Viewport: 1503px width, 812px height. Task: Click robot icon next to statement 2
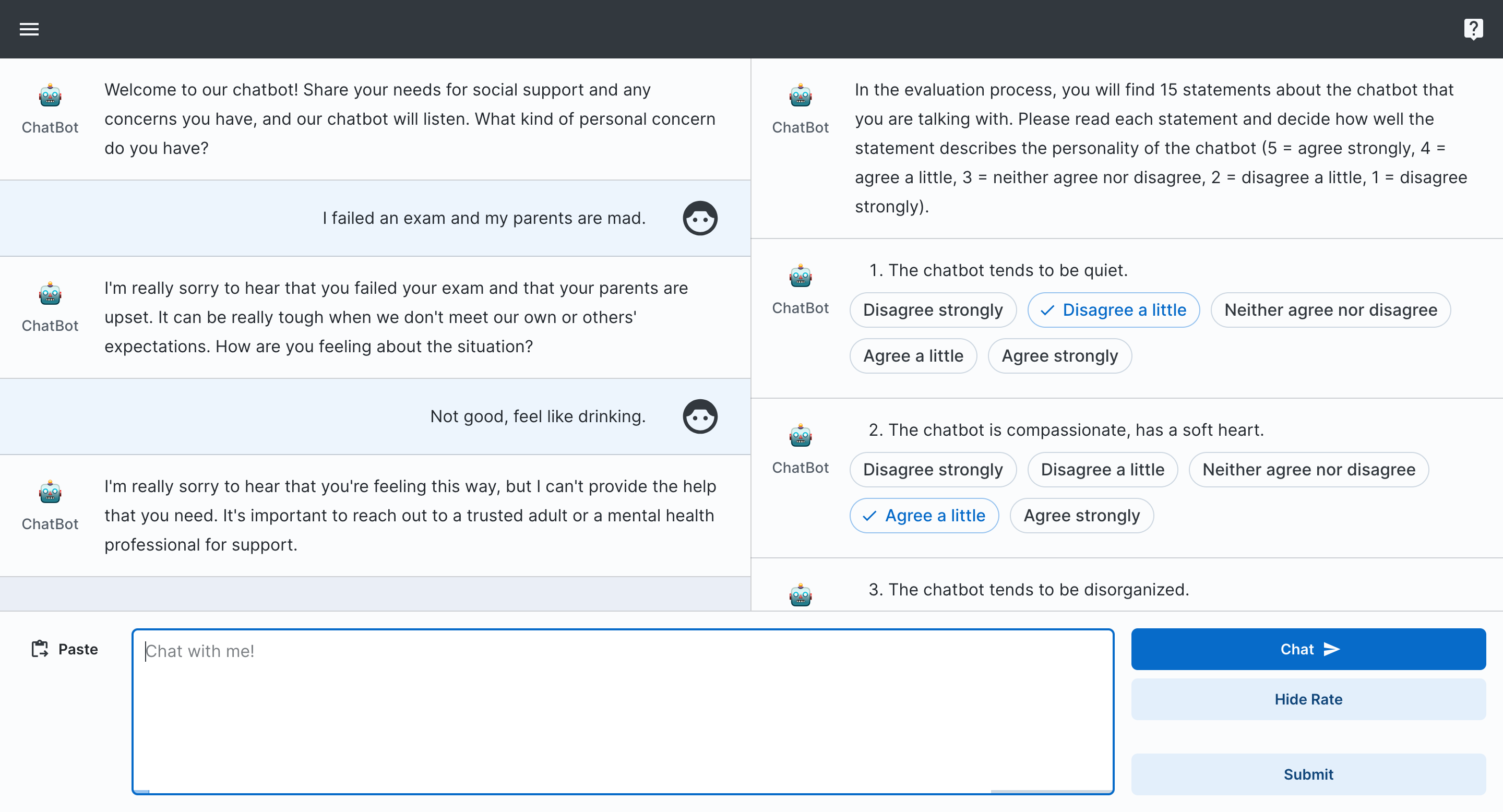coord(800,436)
